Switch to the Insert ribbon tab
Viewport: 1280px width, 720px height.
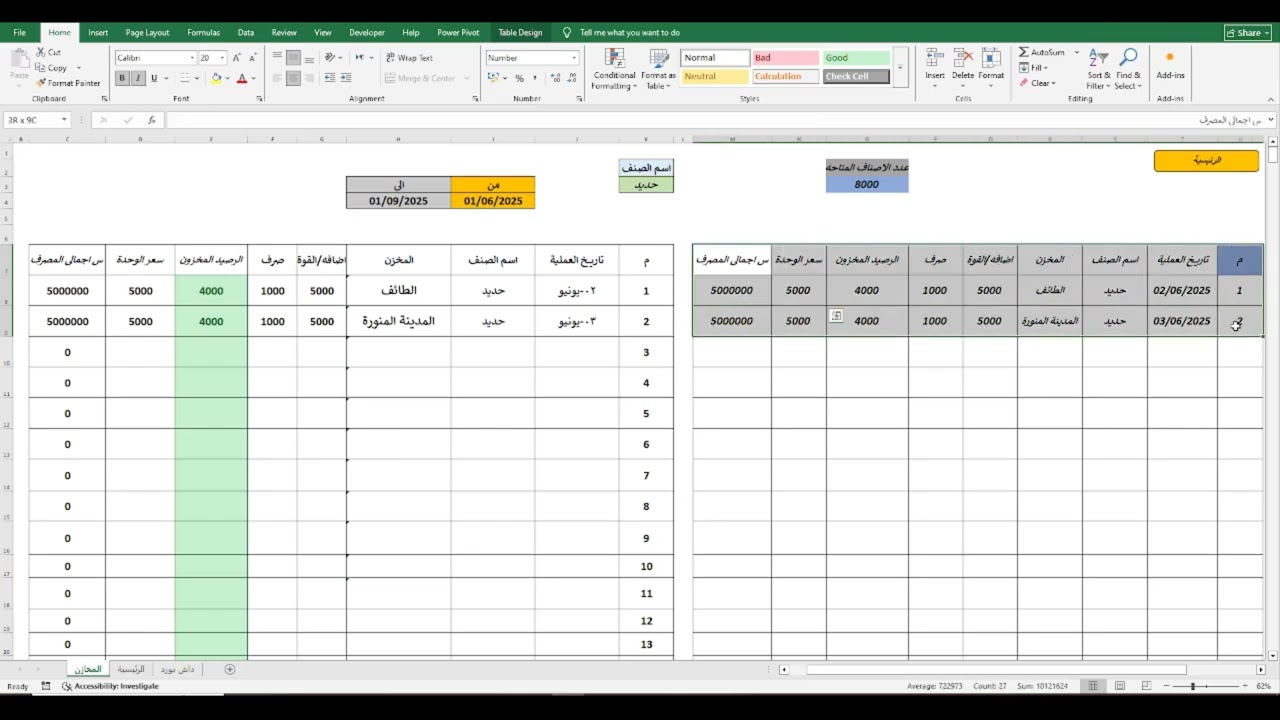tap(98, 32)
